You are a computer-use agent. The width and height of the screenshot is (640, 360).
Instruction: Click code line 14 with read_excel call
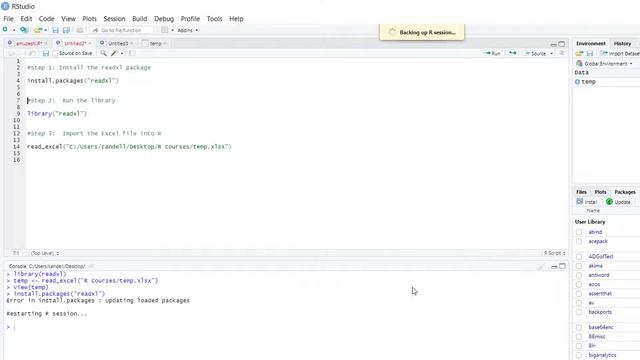[129, 147]
